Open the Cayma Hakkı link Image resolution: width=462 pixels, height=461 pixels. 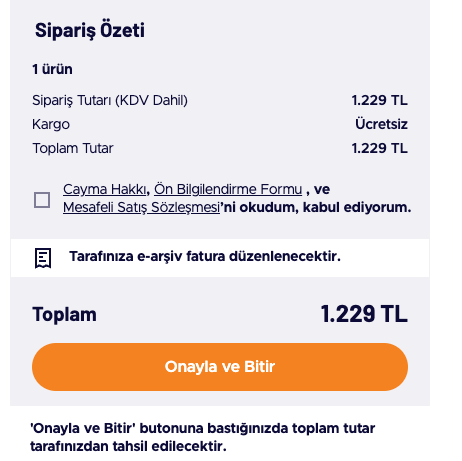point(104,189)
